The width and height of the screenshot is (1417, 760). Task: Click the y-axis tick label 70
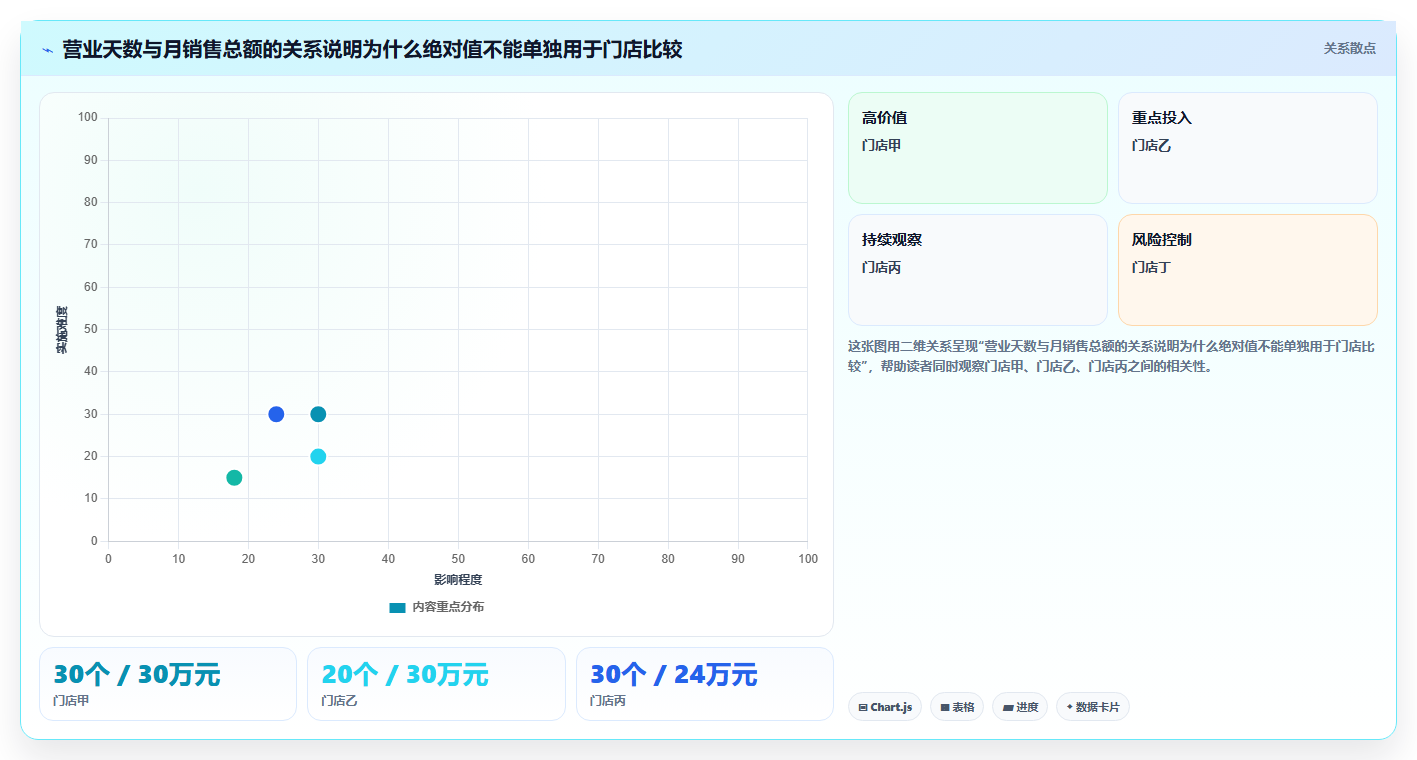point(91,244)
